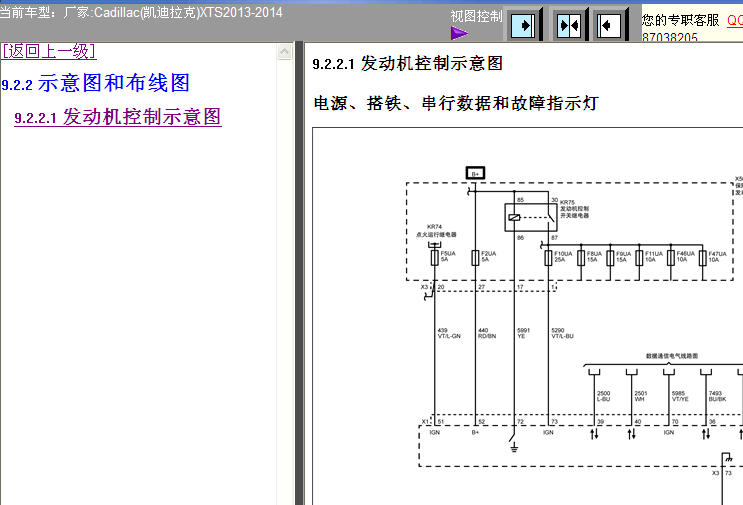Open 9.2.2.1 发动机控制示意图 link

pyautogui.click(x=118, y=117)
